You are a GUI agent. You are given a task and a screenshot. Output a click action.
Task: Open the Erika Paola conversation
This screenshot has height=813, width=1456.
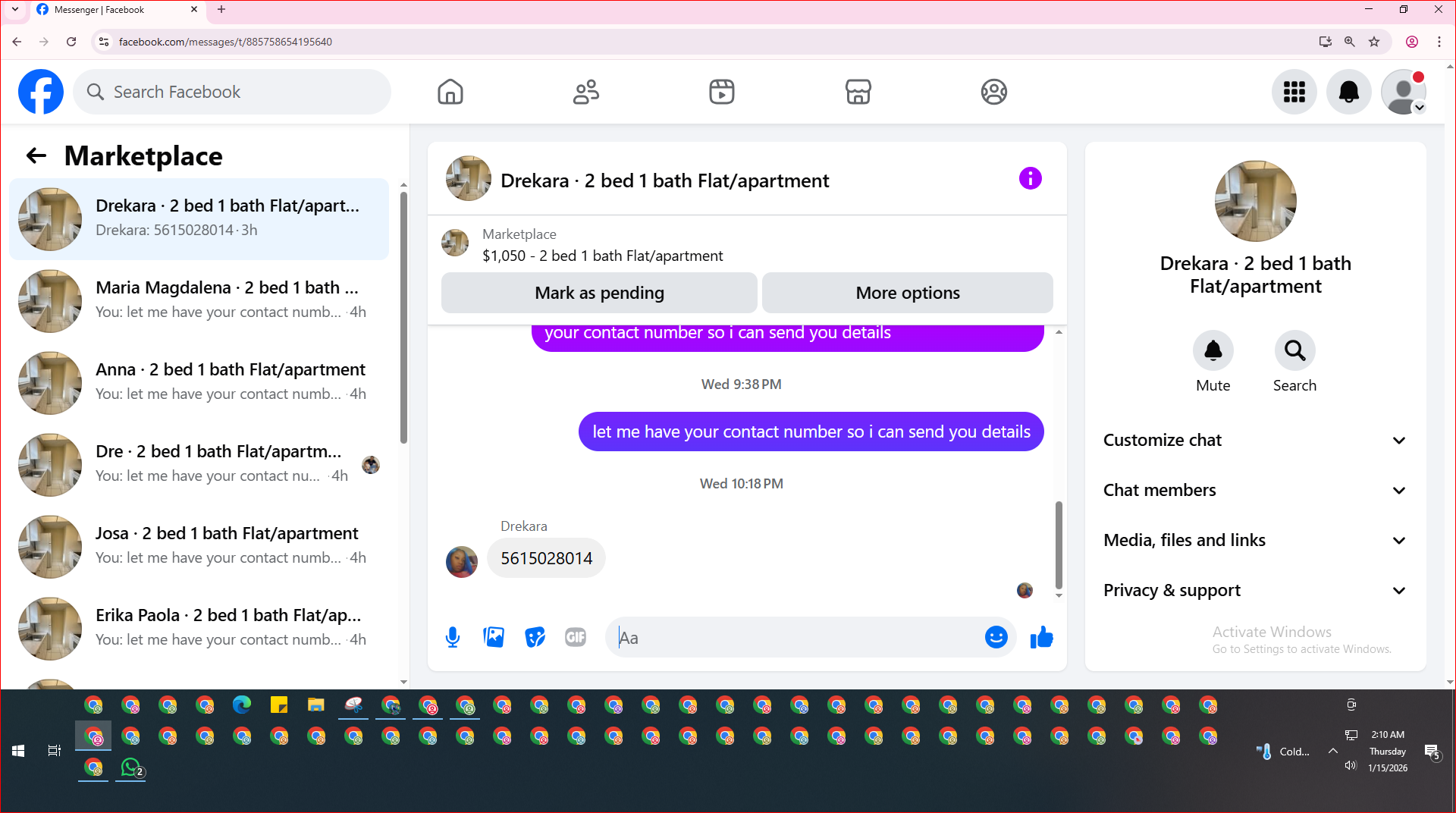coord(199,629)
